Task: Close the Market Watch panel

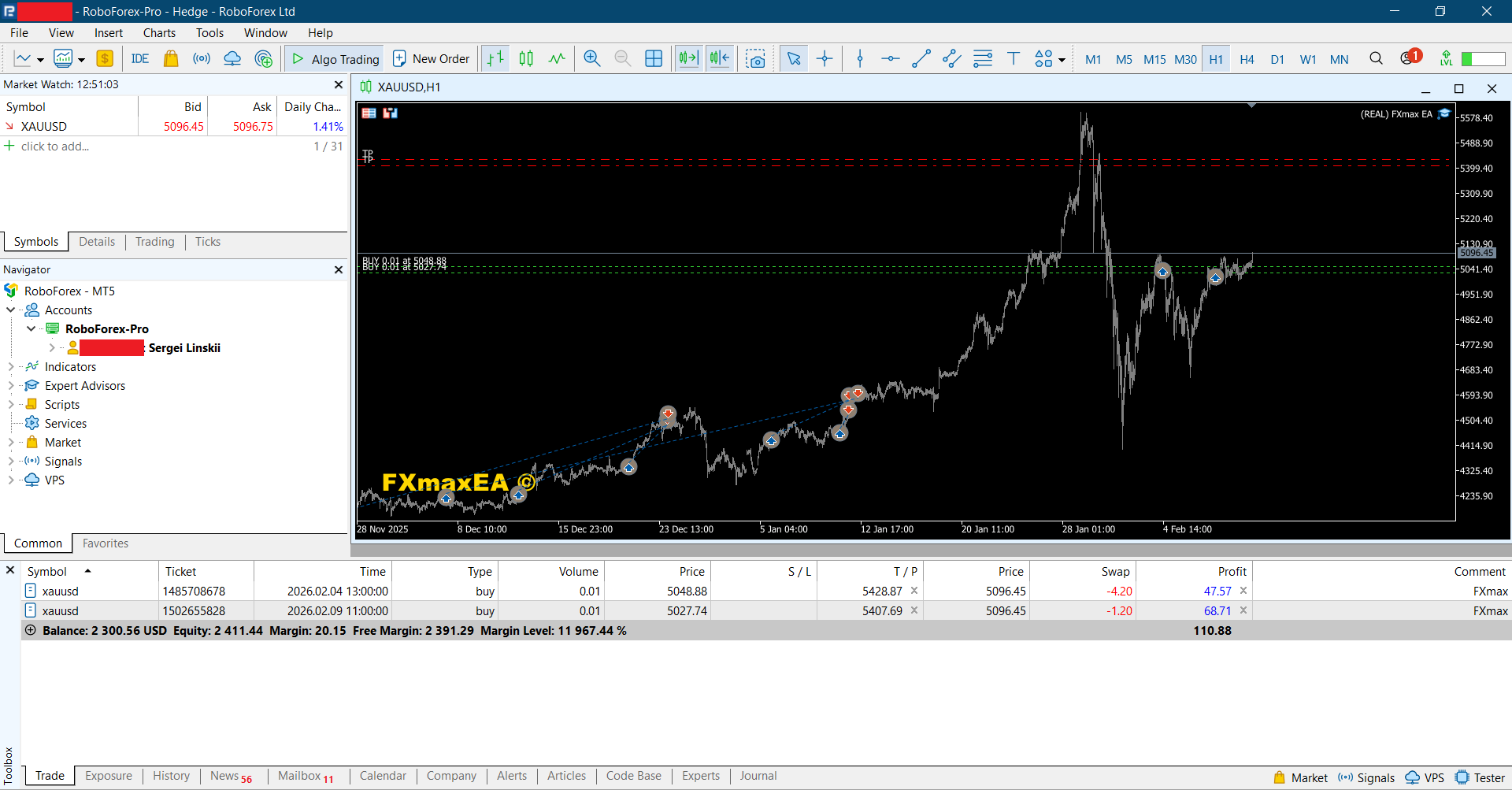Action: pos(339,84)
